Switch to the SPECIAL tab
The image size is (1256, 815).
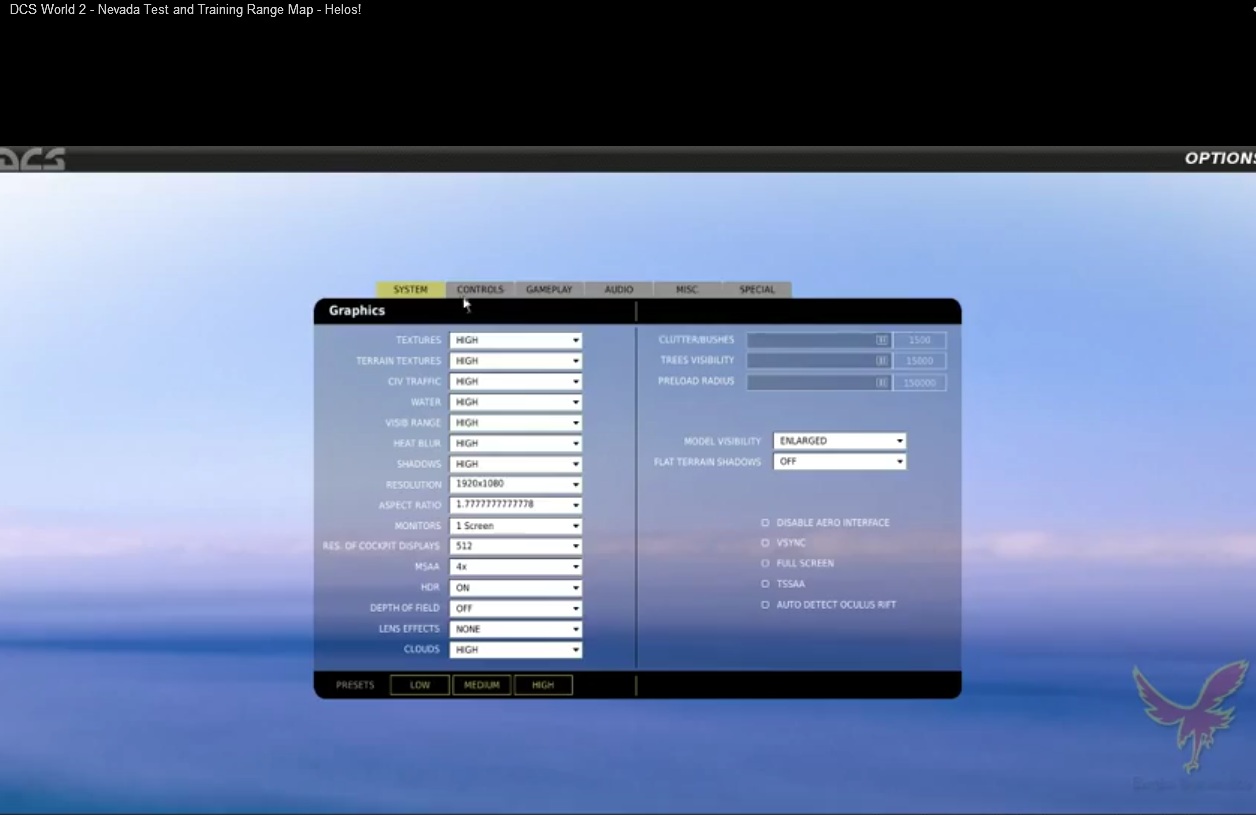point(757,290)
